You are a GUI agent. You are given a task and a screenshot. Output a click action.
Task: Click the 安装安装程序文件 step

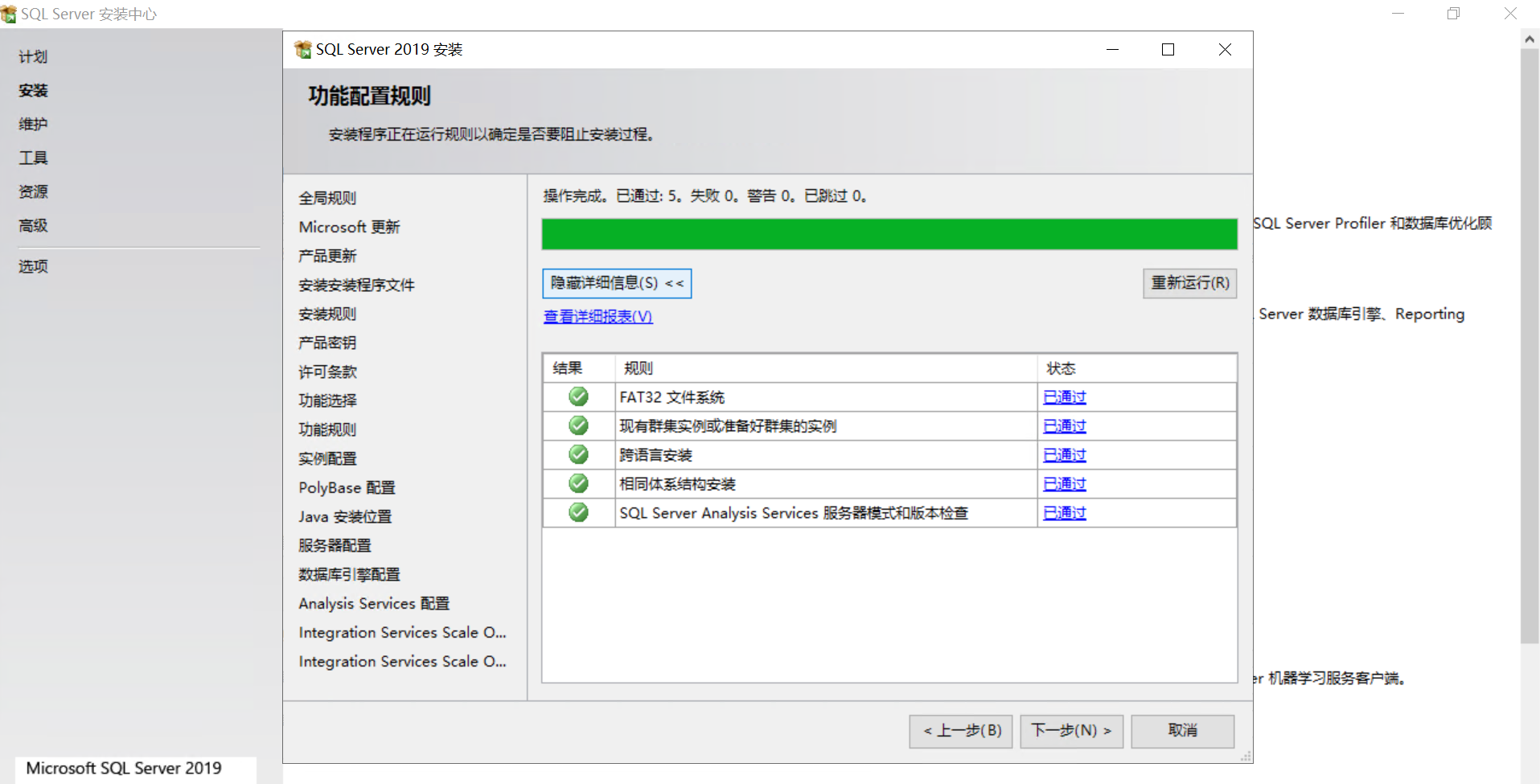(356, 285)
